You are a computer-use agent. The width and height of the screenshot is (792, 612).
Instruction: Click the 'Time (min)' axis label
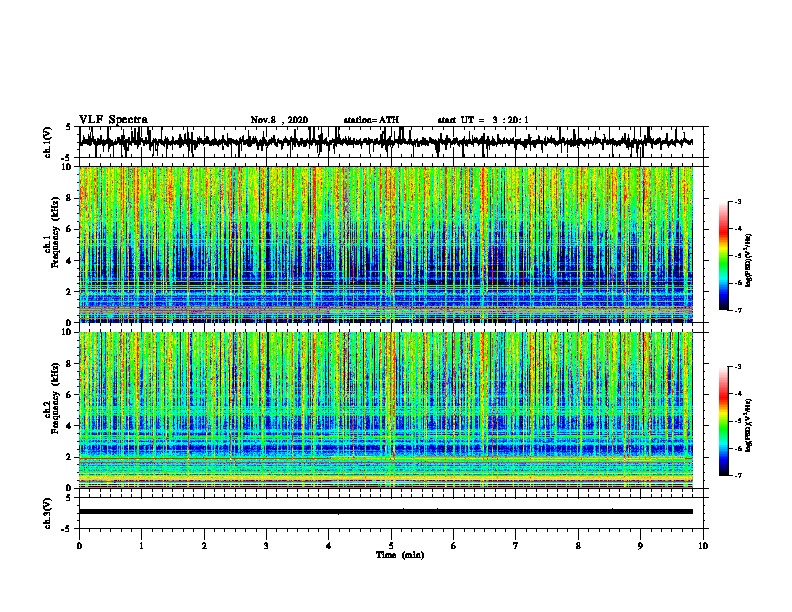(400, 555)
